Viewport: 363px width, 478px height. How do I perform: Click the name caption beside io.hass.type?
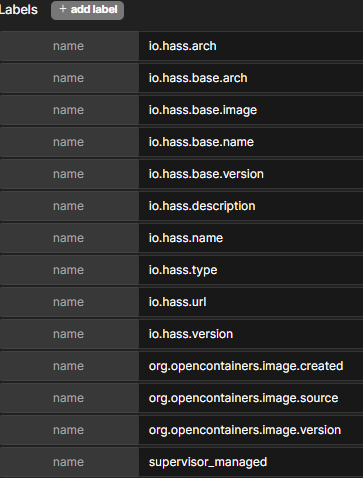[68, 270]
